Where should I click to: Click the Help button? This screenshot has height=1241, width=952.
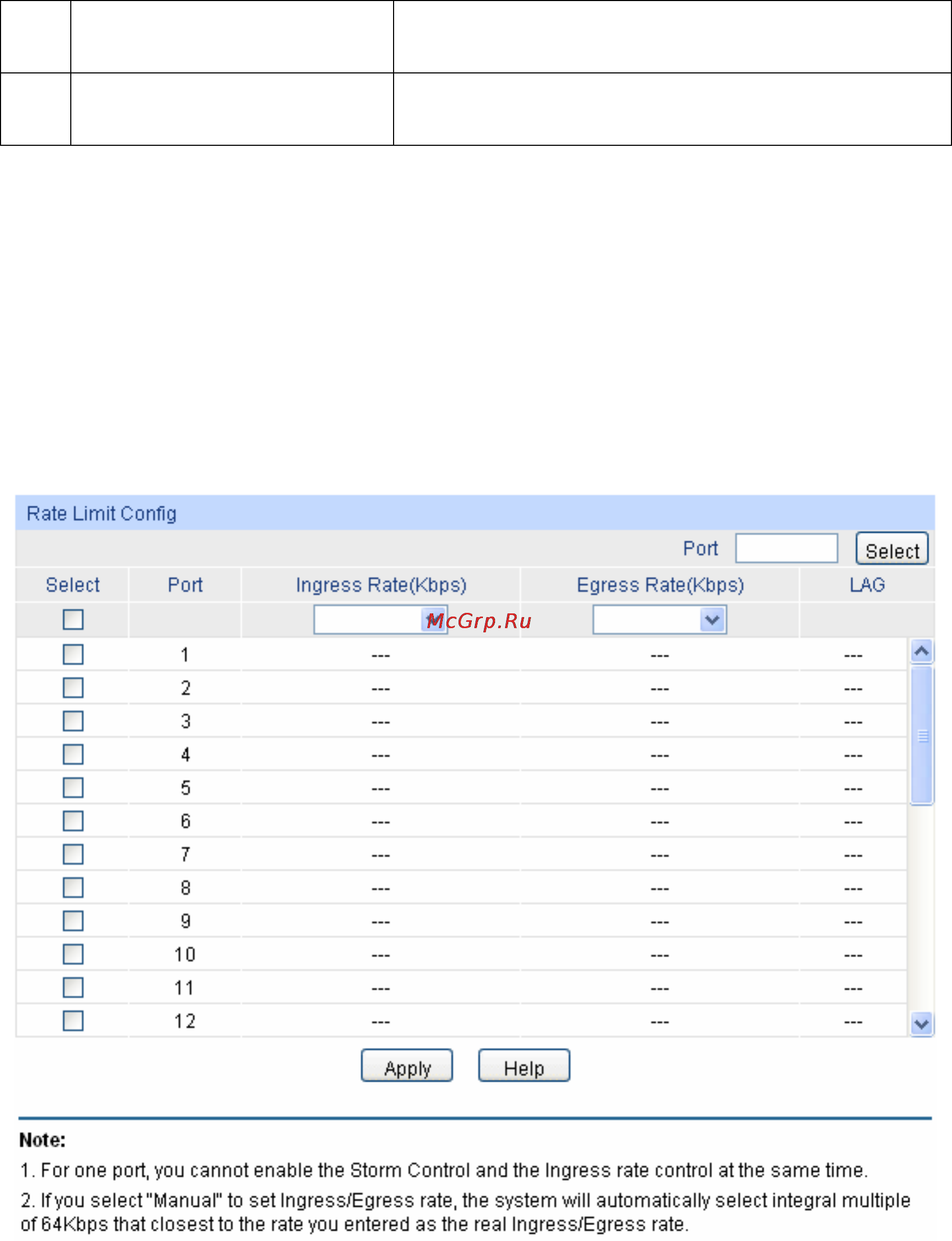[x=524, y=1065]
